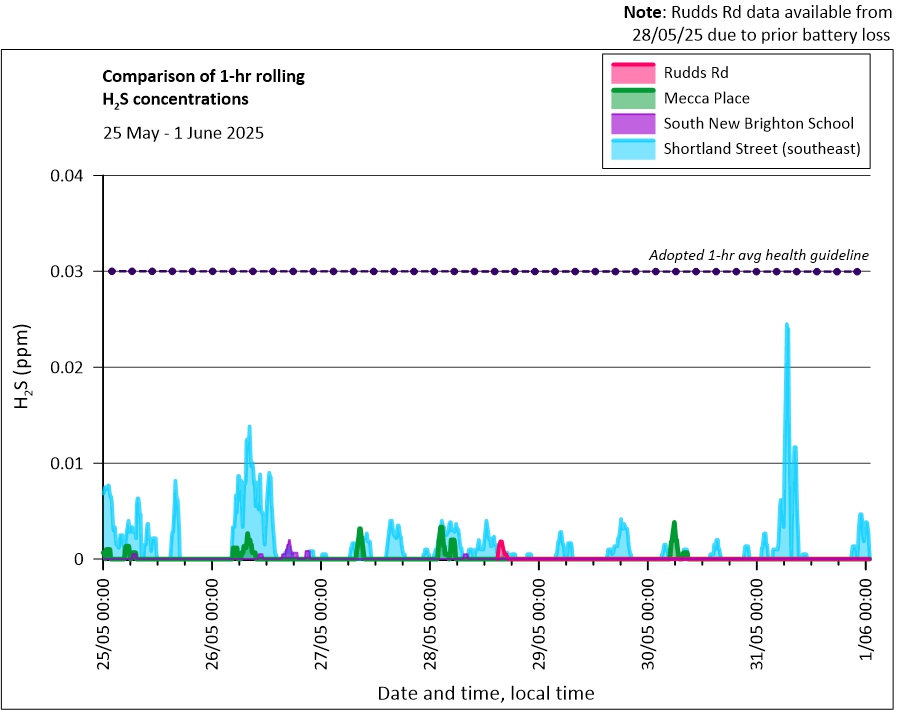The image size is (898, 710).
Task: Select the Mecca Place legend label
Action: [x=706, y=99]
